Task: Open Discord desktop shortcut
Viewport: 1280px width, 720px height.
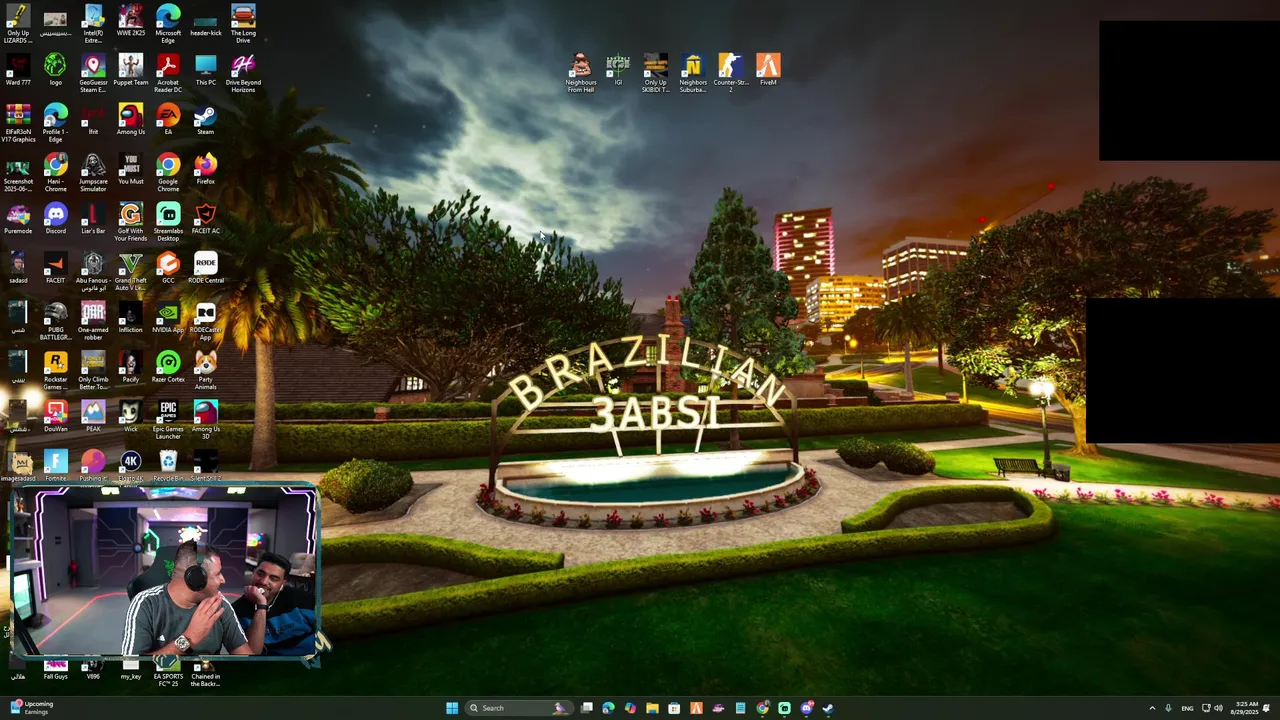Action: coord(56,218)
